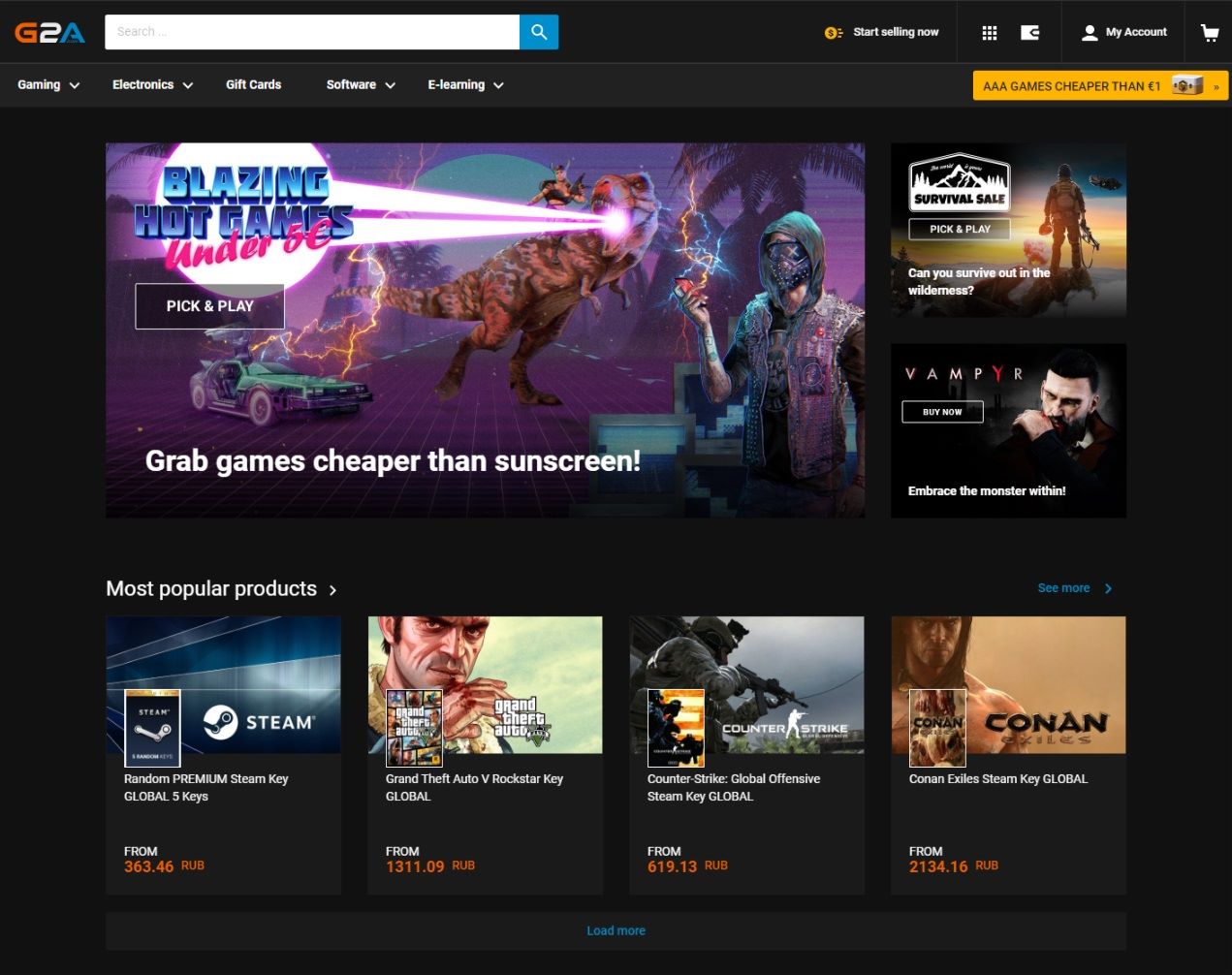Click Embrace the monster within text
The image size is (1232, 975).
[x=987, y=491]
